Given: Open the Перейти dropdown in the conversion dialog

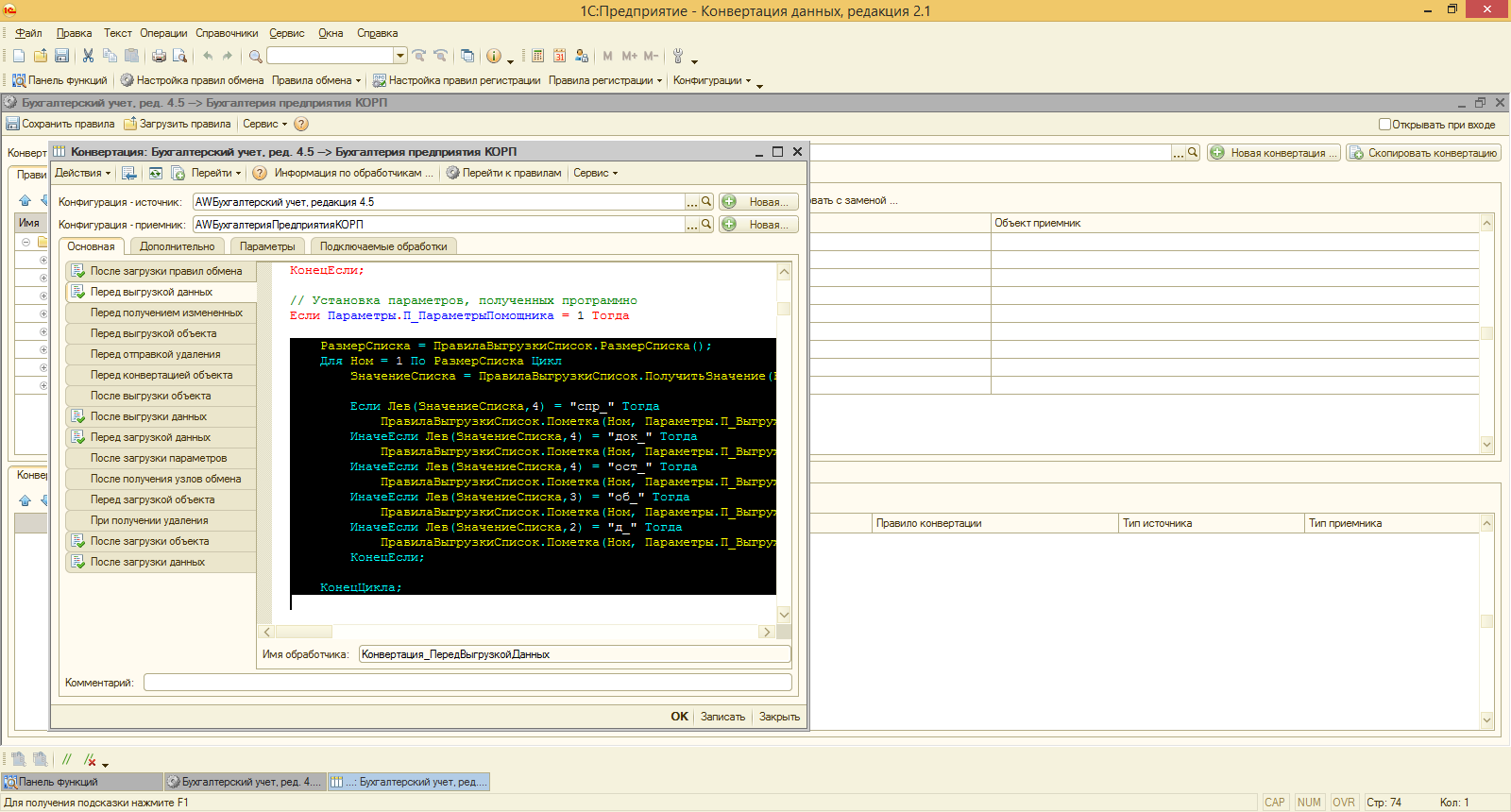Looking at the screenshot, I should pyautogui.click(x=216, y=173).
